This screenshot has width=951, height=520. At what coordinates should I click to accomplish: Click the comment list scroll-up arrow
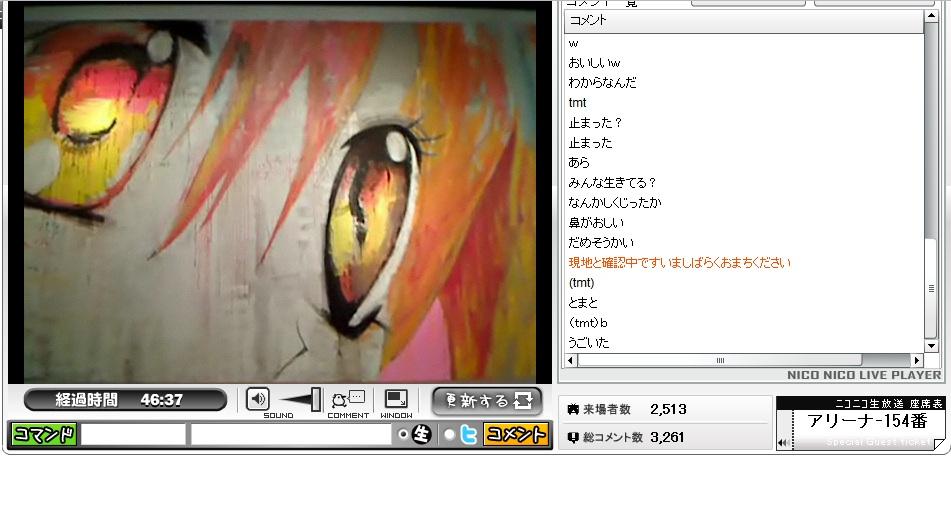931,16
